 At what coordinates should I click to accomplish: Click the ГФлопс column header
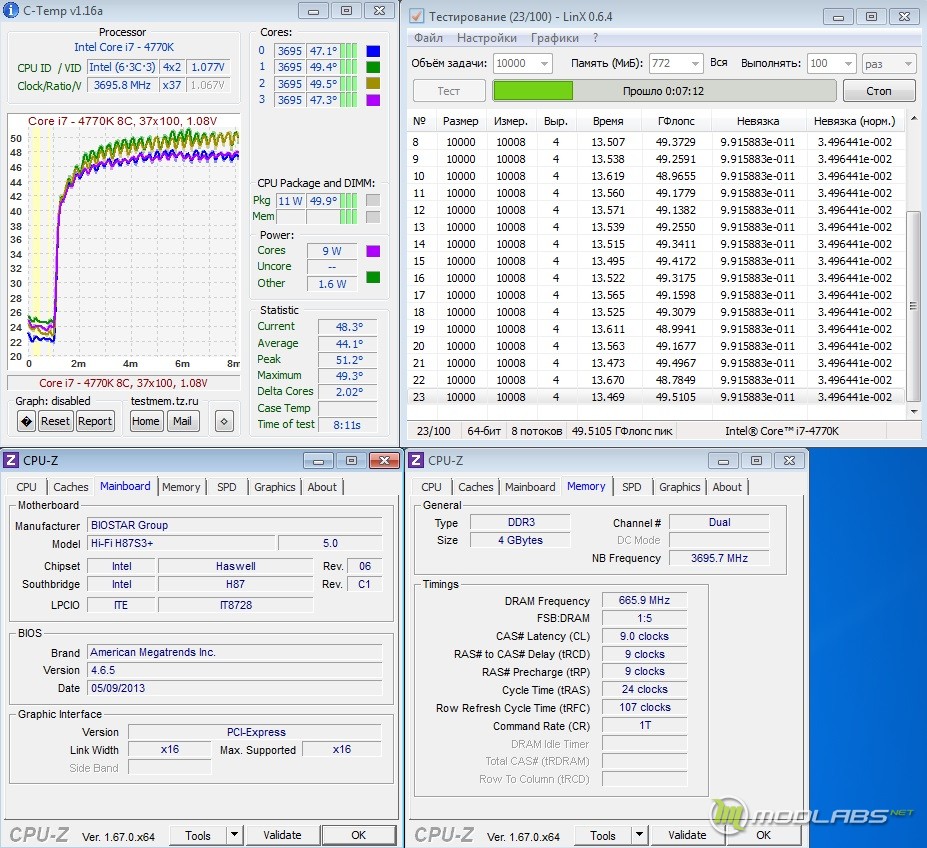click(676, 121)
